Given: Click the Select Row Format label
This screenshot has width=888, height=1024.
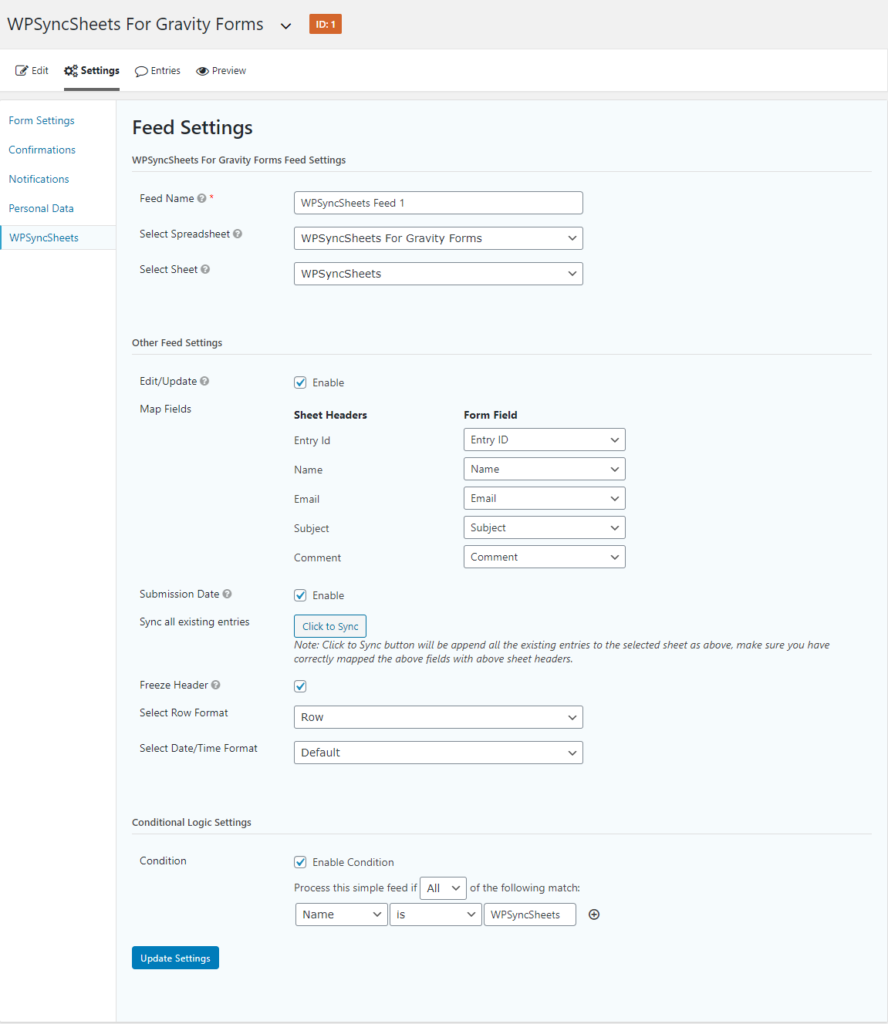Looking at the screenshot, I should (183, 712).
